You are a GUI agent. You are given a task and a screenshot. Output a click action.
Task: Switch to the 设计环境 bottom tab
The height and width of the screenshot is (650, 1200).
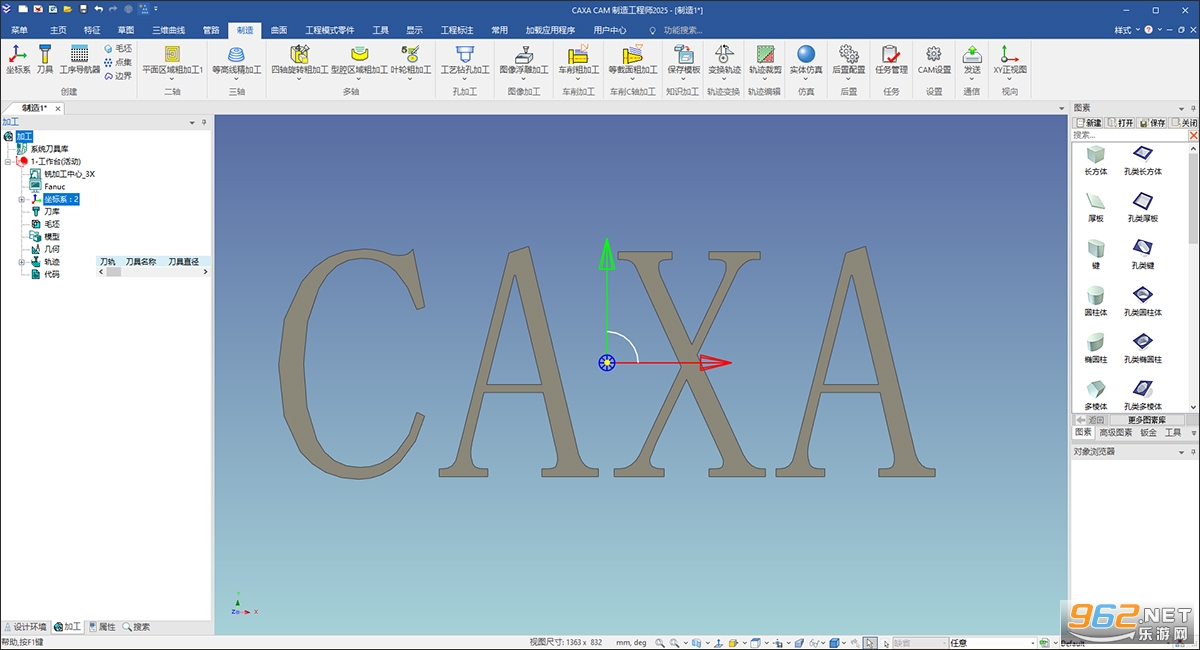click(x=26, y=627)
